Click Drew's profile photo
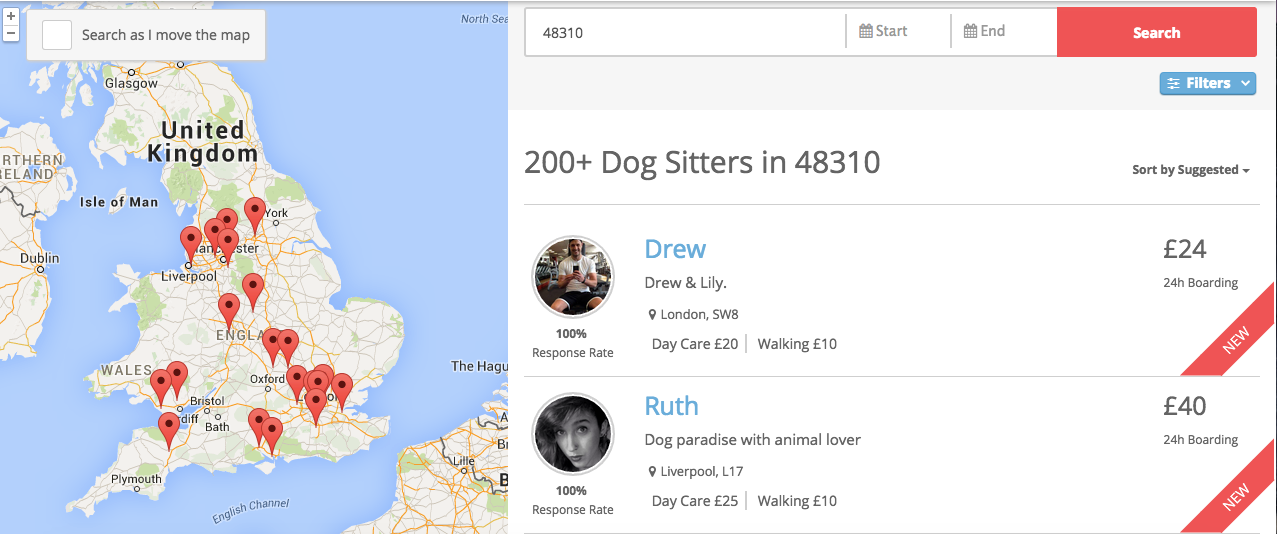 pos(573,277)
